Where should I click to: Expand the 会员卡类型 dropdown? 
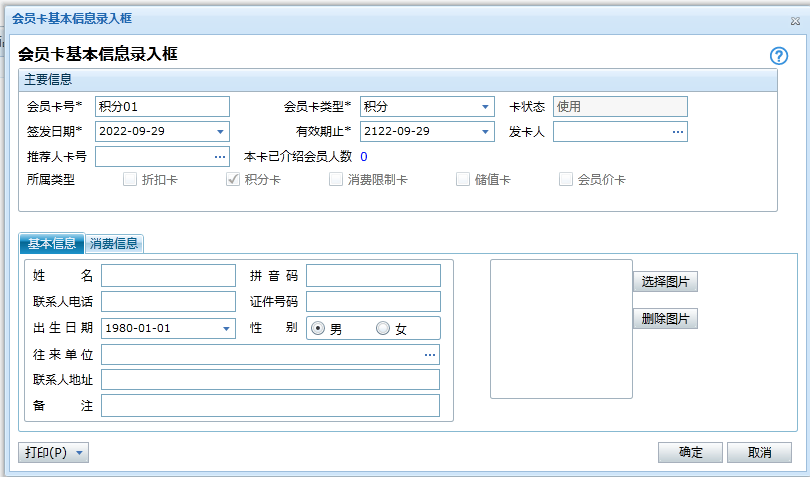485,107
